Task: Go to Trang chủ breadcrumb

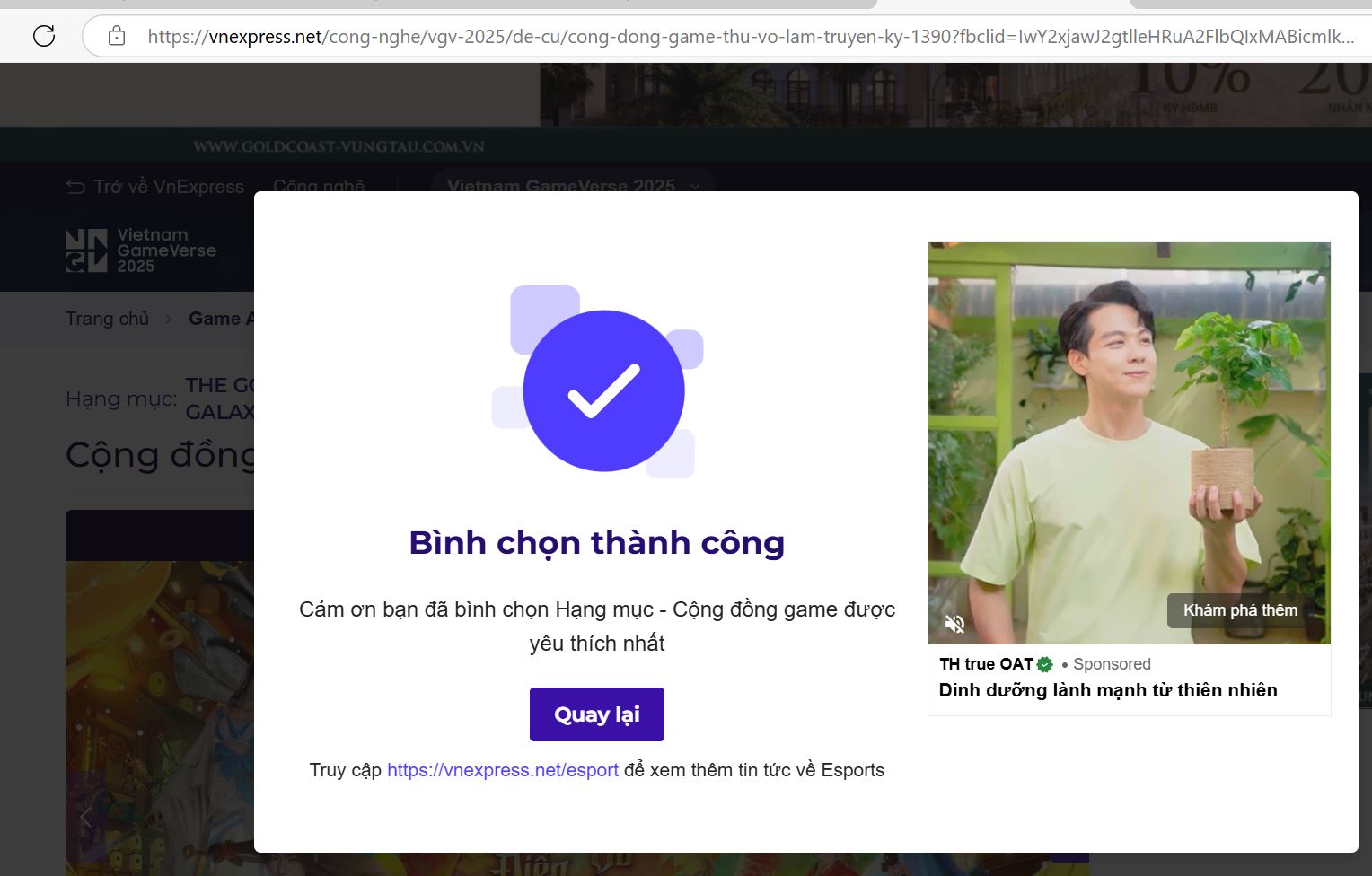Action: (x=107, y=319)
